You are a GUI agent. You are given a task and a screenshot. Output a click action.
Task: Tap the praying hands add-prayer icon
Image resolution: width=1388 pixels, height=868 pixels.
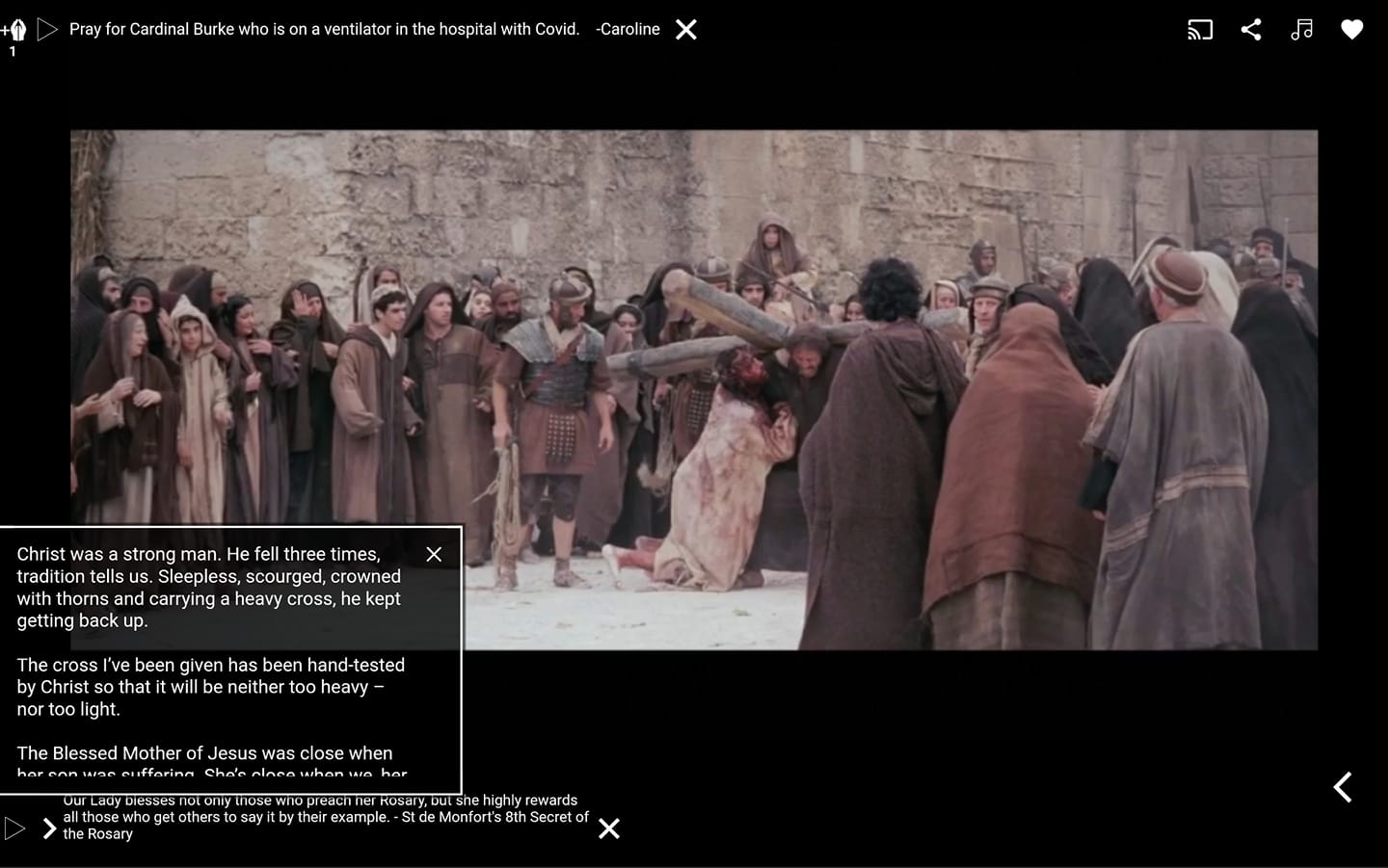(14, 29)
